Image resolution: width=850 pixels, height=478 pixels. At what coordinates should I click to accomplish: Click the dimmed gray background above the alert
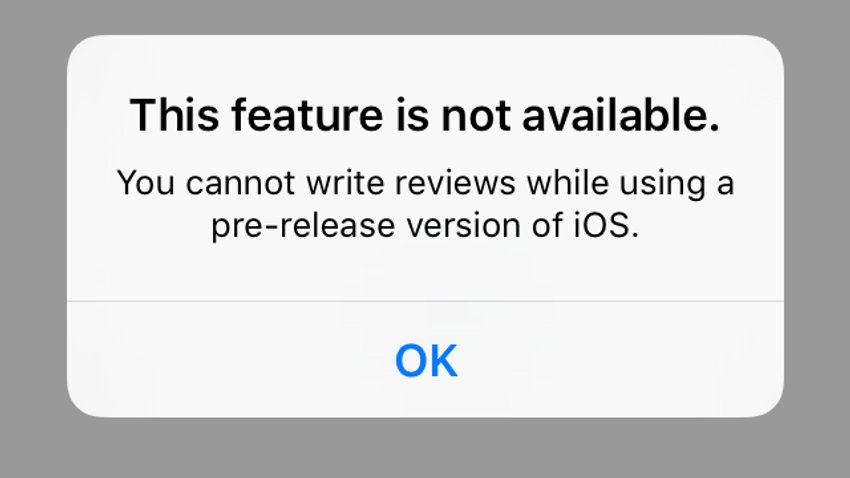click(425, 16)
